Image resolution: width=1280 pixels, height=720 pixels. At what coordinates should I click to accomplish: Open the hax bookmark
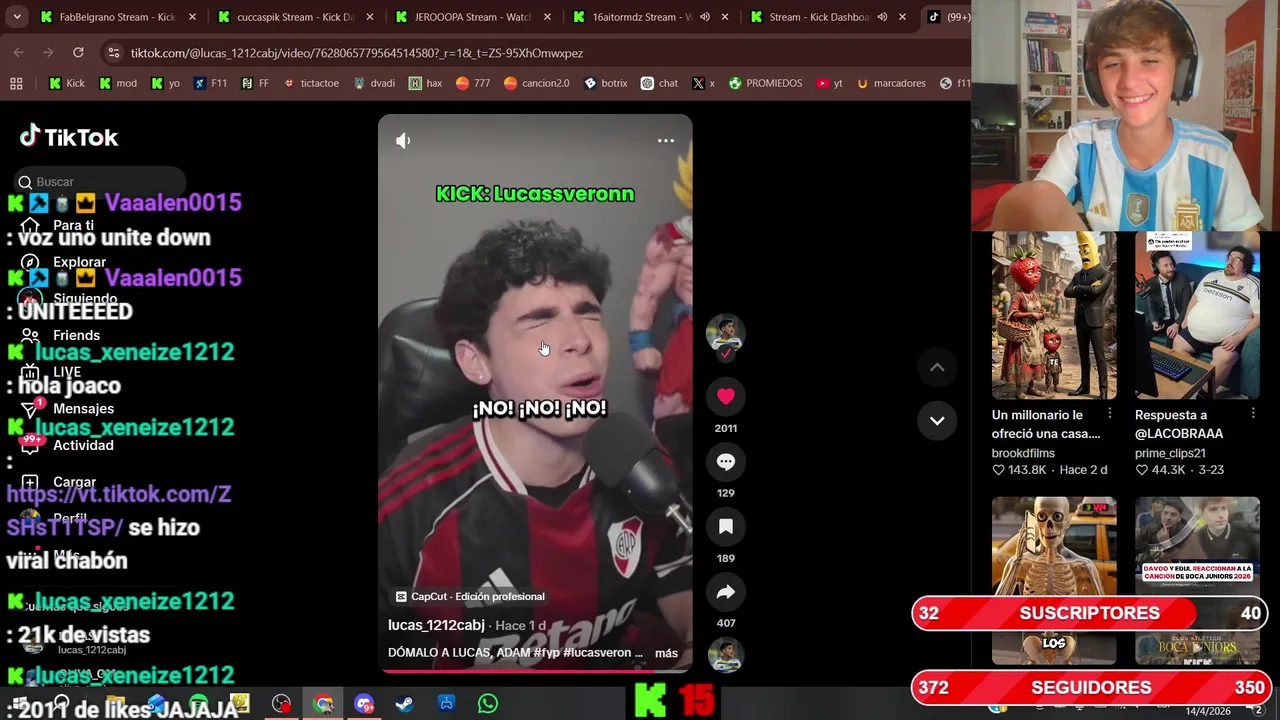coord(425,83)
